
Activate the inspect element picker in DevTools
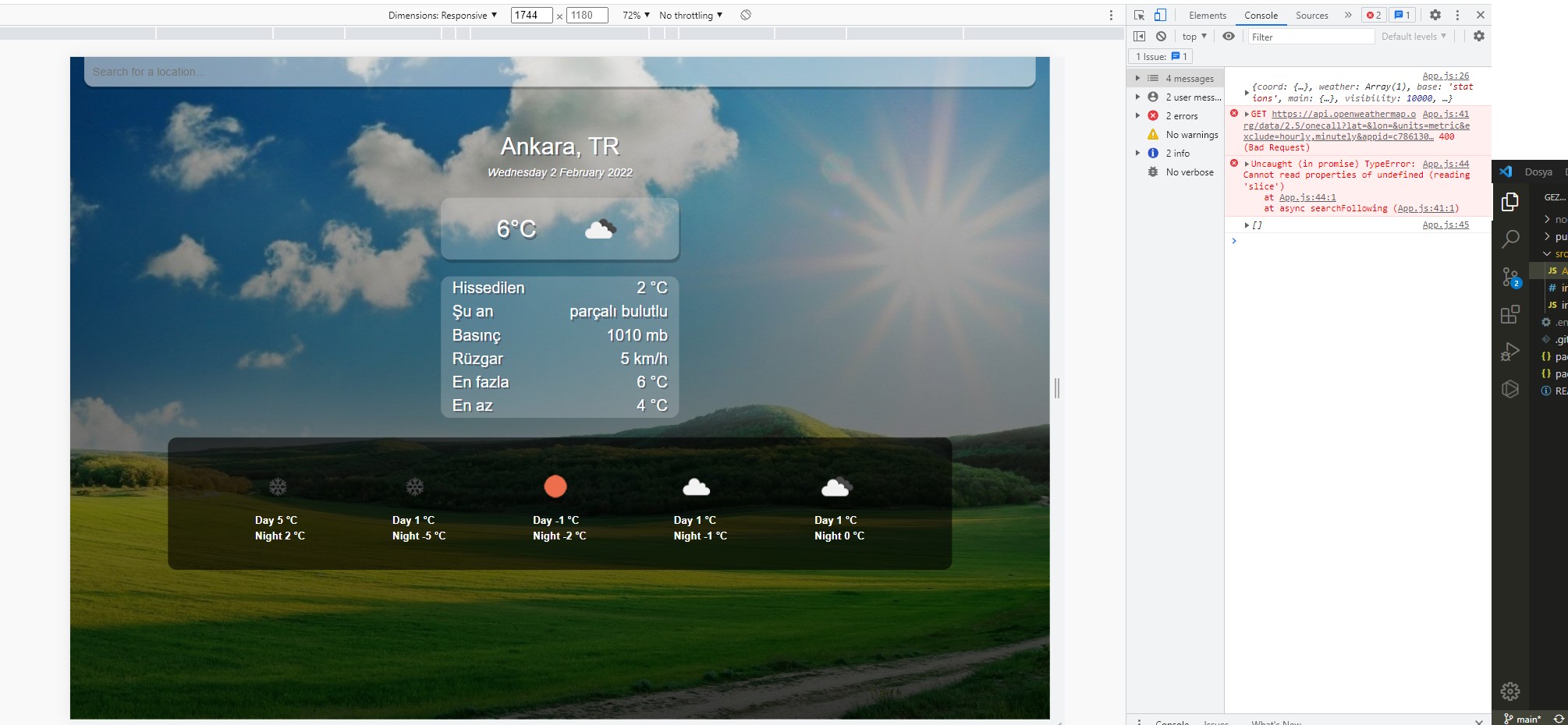point(1139,15)
